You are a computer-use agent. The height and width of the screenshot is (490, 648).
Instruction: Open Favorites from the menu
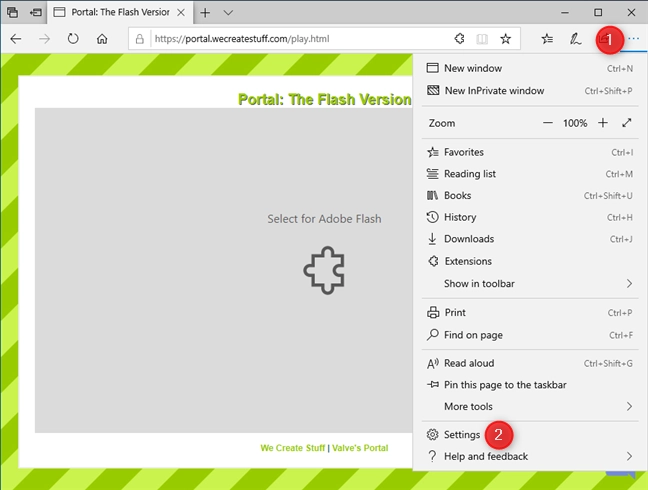[530, 152]
